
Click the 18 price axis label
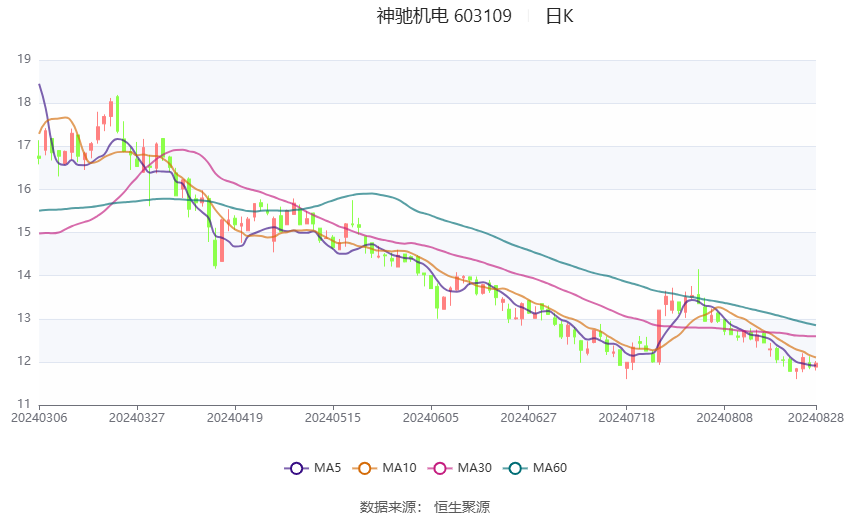[x=24, y=102]
